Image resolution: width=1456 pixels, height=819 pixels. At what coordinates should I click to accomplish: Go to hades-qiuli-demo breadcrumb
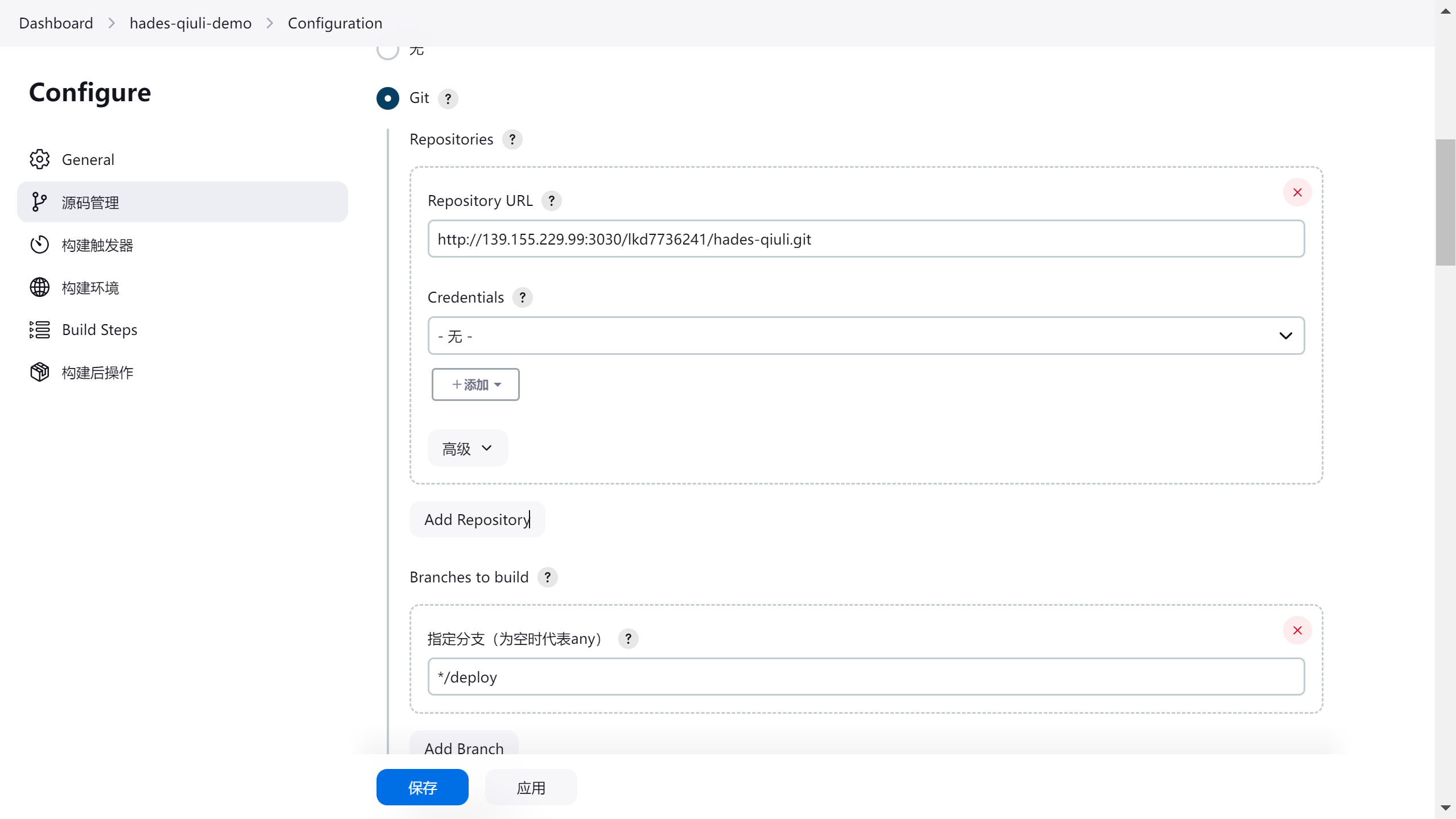tap(191, 23)
